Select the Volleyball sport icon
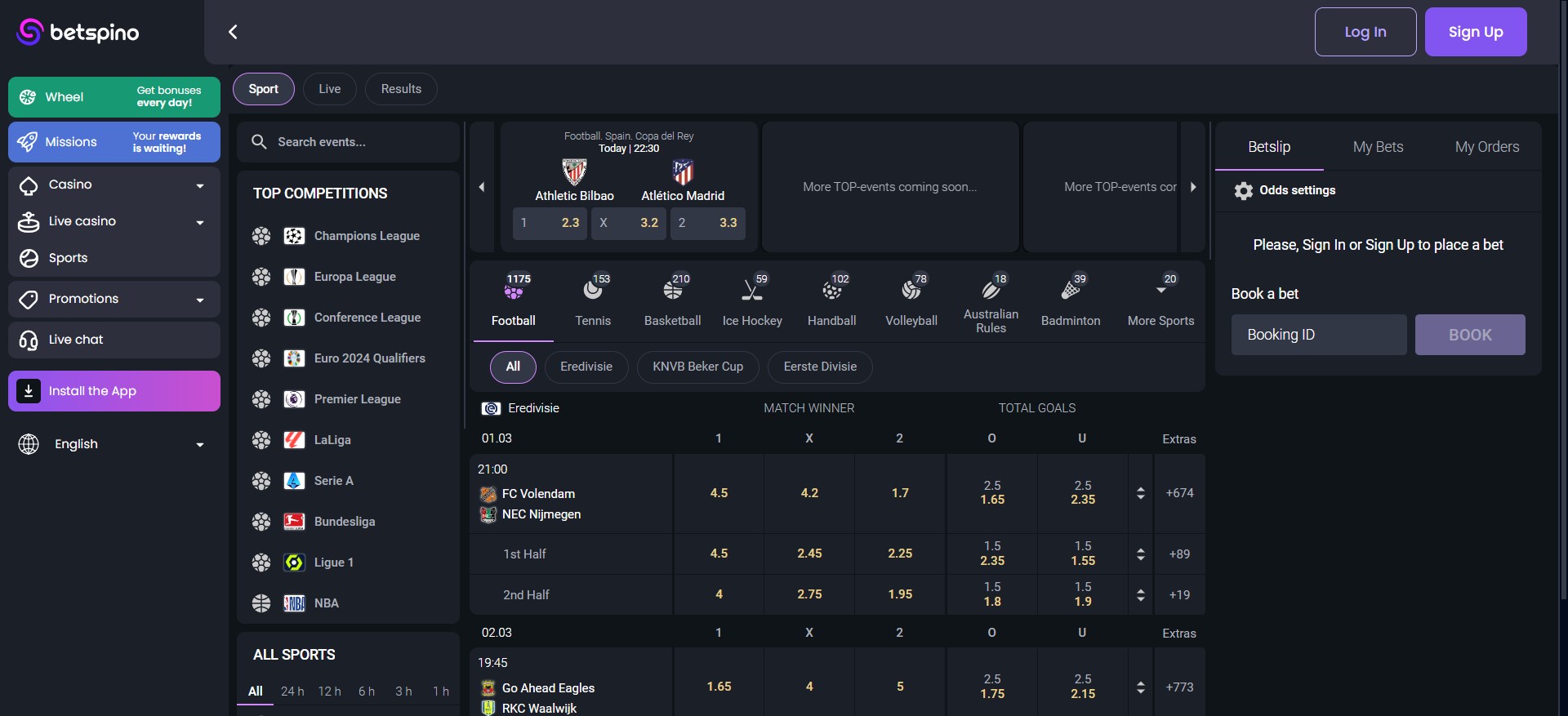This screenshot has width=1568, height=716. point(911,300)
